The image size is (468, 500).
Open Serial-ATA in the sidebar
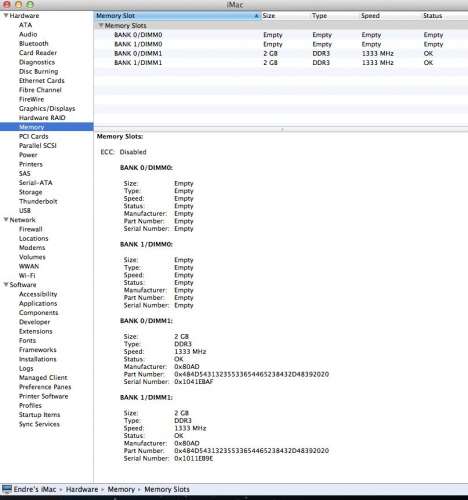click(36, 183)
